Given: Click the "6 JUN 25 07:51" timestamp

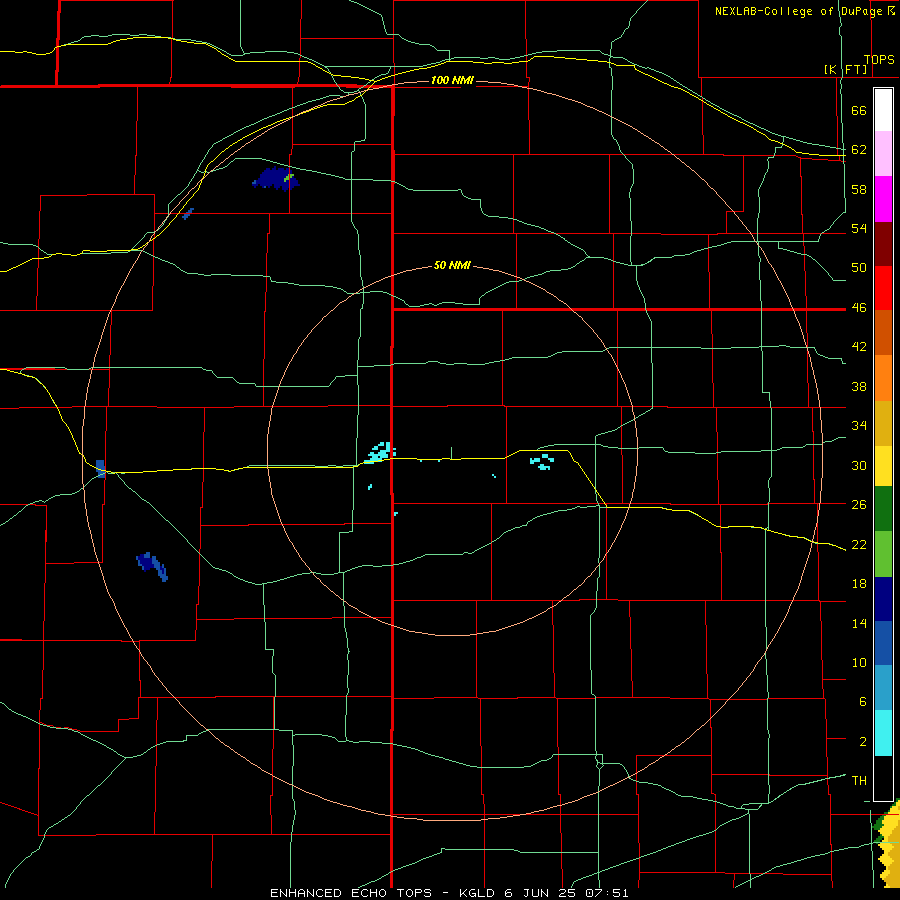Looking at the screenshot, I should coord(567,893).
